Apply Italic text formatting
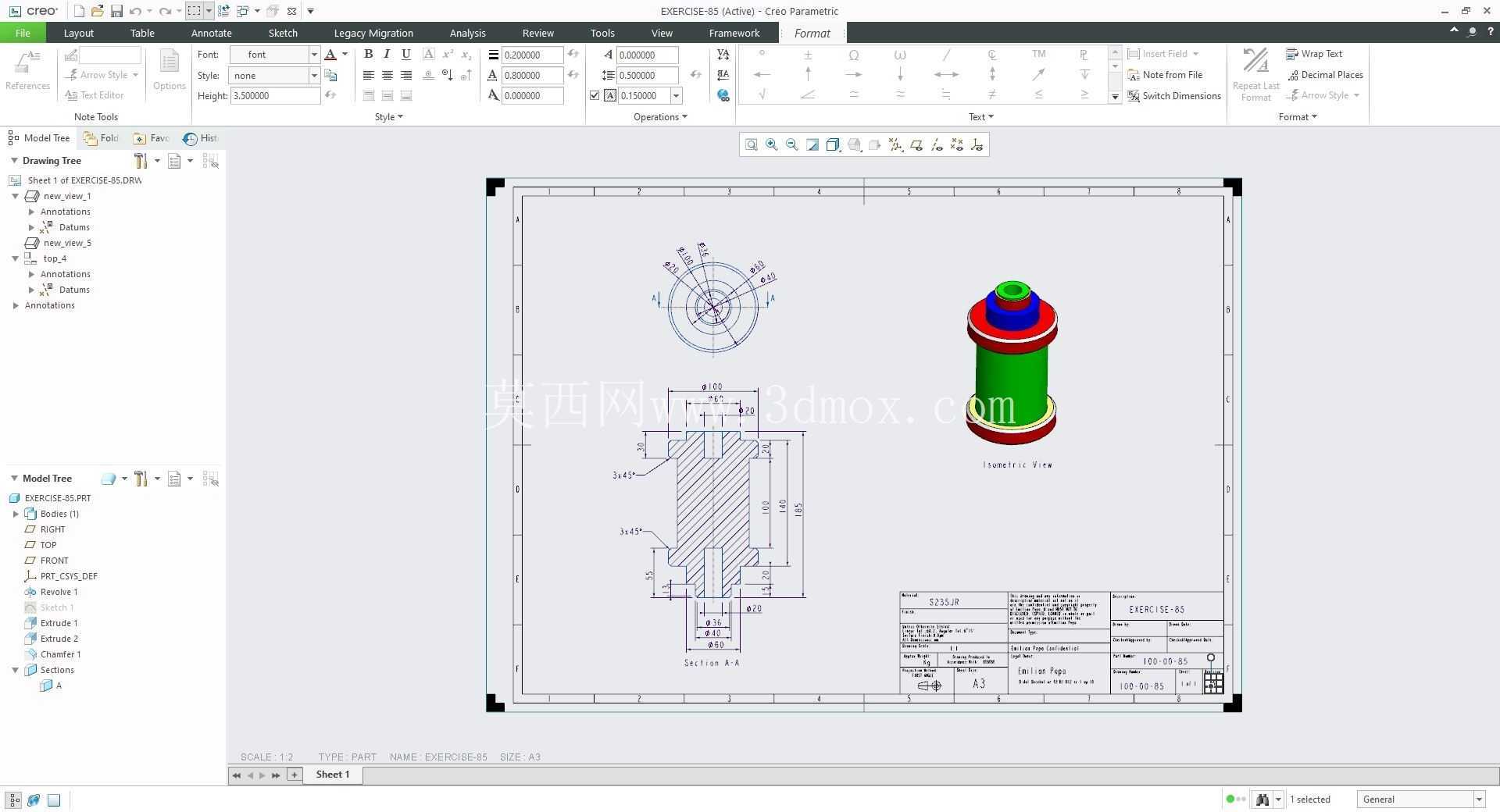The width and height of the screenshot is (1500, 812). [x=387, y=54]
